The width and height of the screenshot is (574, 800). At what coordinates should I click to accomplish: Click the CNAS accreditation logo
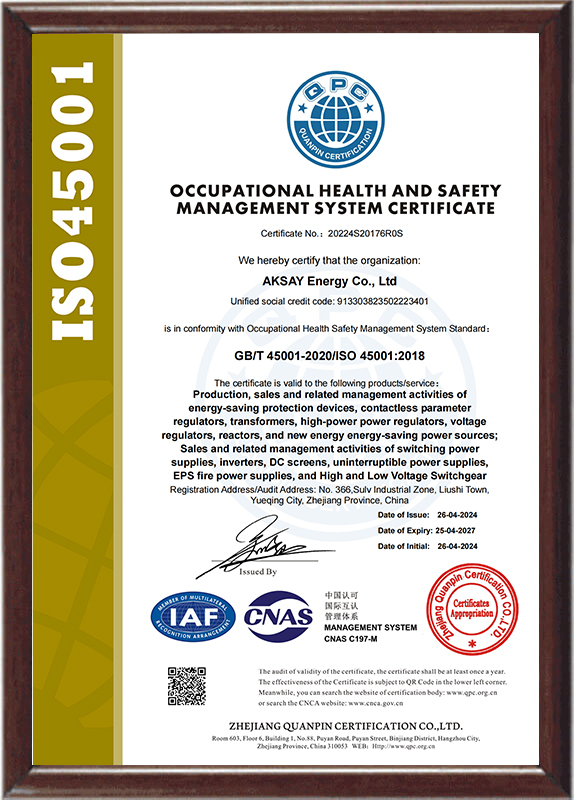coord(279,616)
